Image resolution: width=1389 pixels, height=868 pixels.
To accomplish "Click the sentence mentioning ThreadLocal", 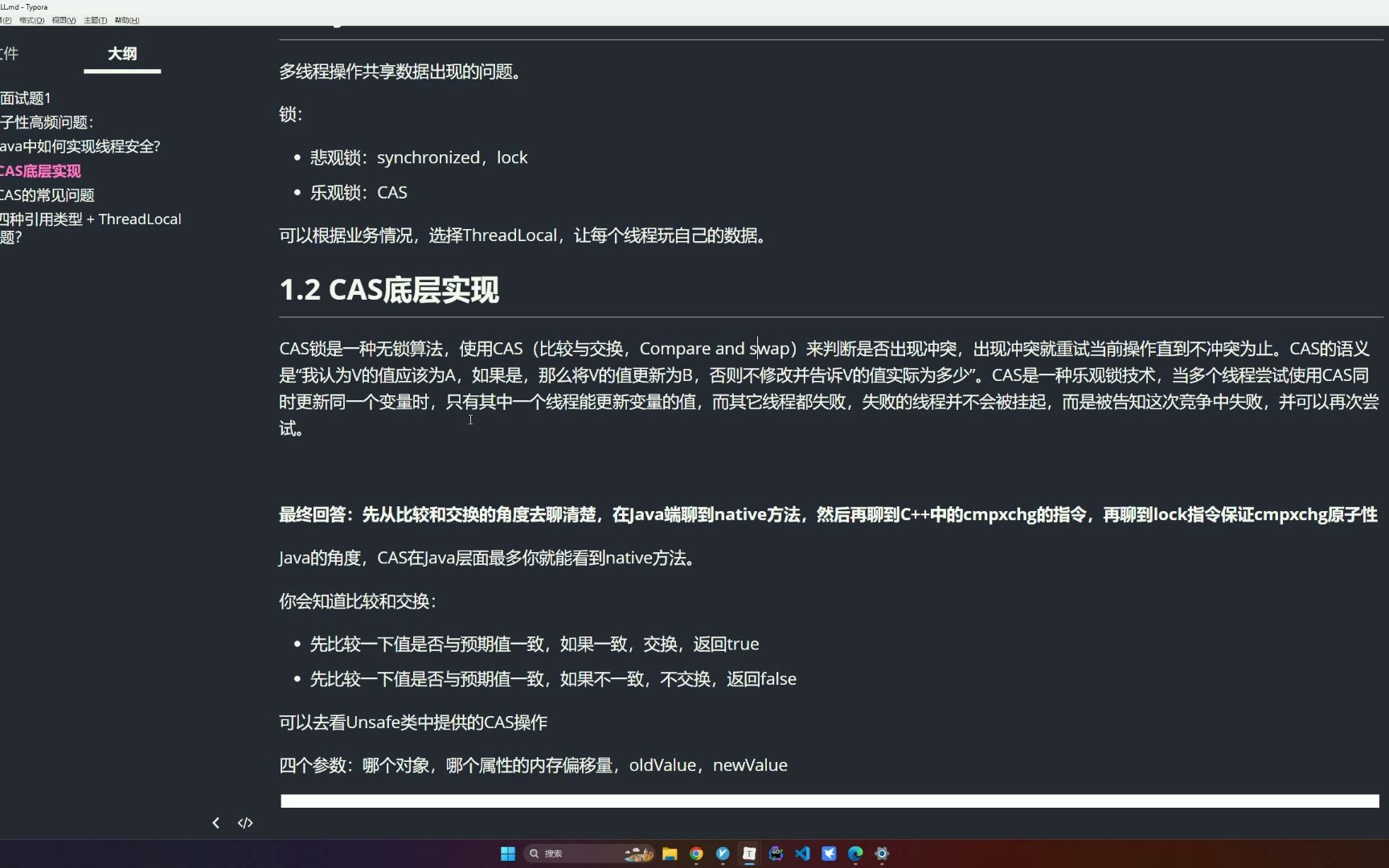I will [526, 235].
